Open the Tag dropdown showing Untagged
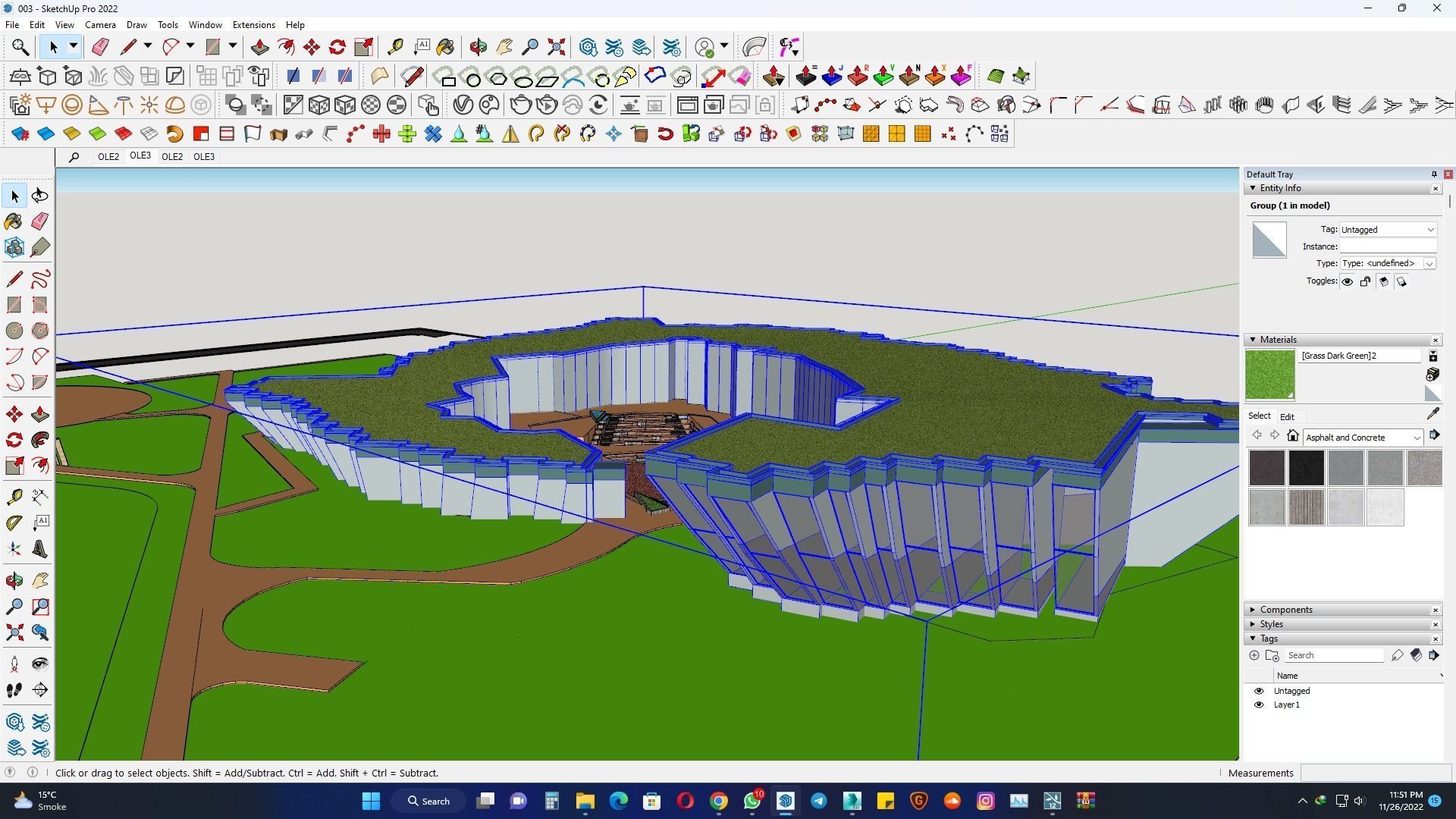The height and width of the screenshot is (819, 1456). coord(1388,230)
